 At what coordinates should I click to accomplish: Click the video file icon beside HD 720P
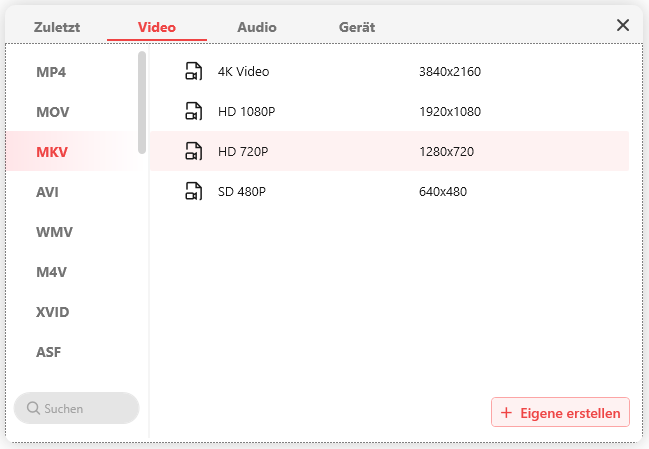193,151
